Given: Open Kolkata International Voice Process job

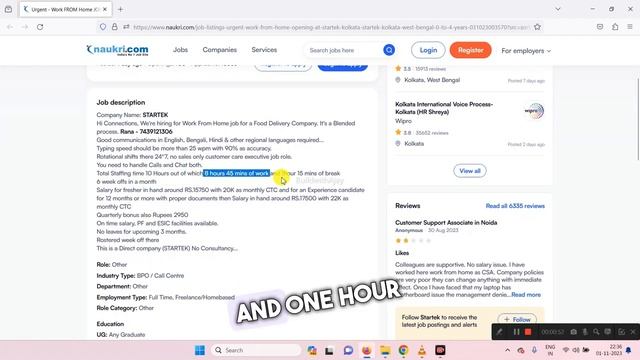Looking at the screenshot, I should (x=444, y=108).
